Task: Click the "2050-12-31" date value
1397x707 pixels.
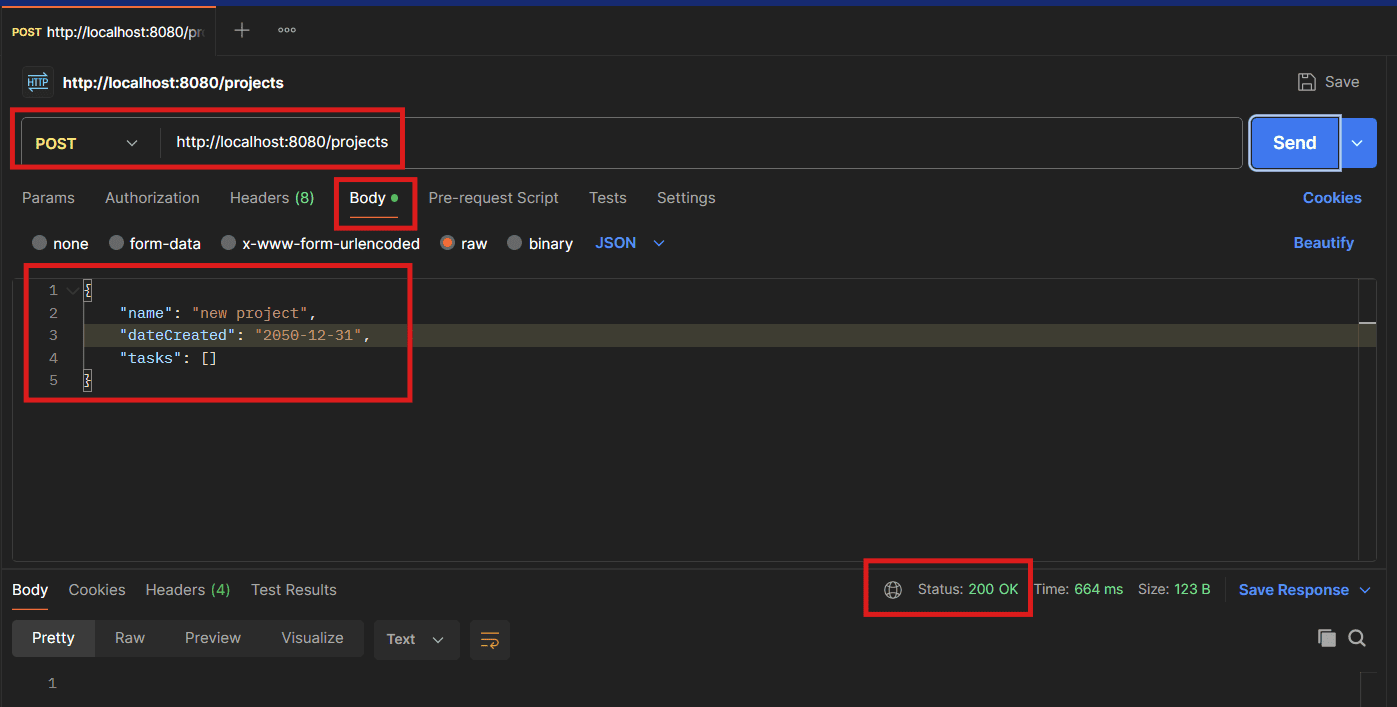Action: point(308,335)
